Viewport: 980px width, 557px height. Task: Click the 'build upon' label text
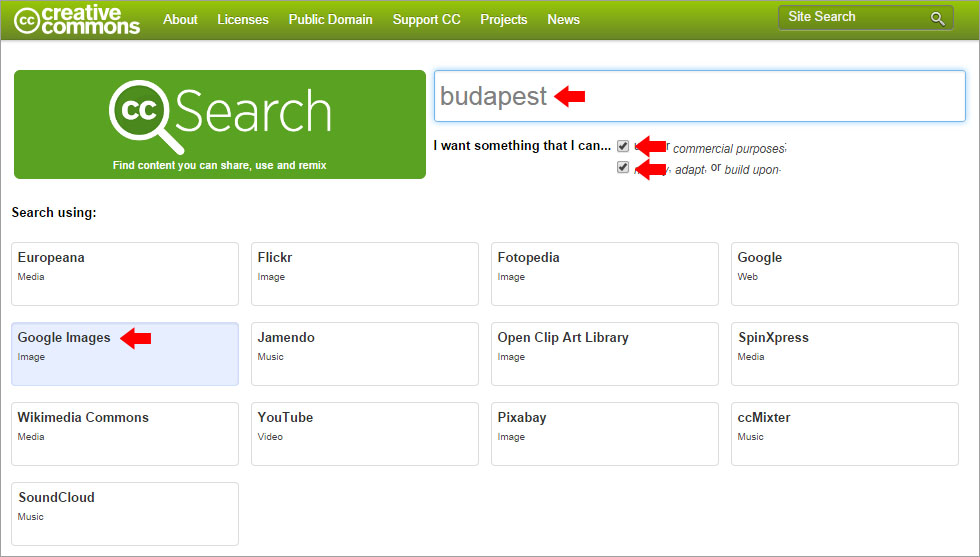tap(752, 169)
